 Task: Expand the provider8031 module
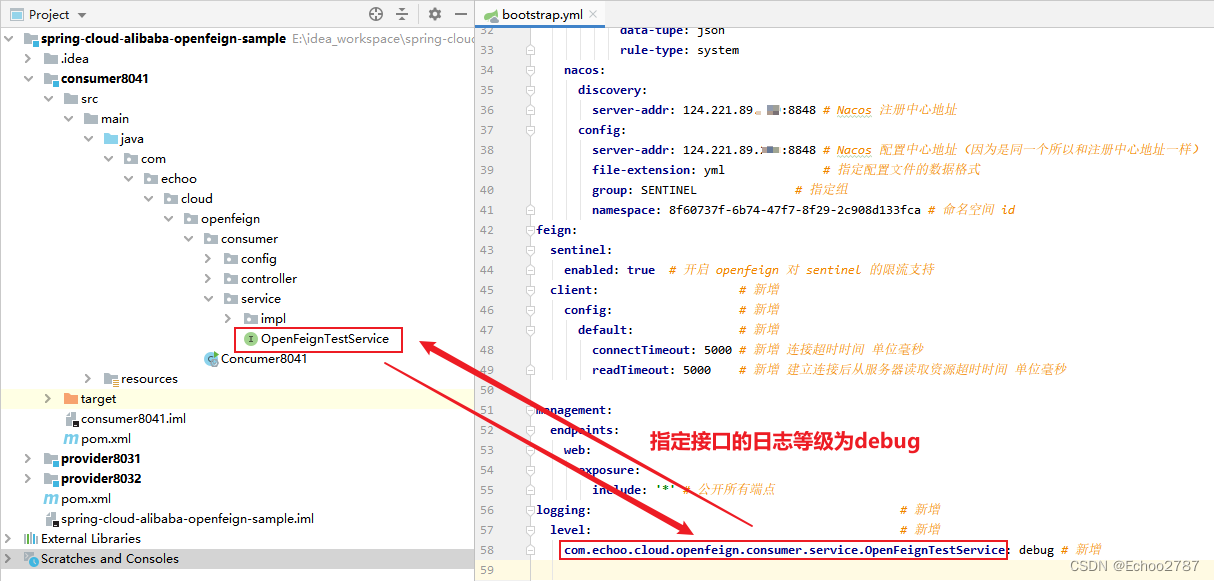(x=29, y=459)
